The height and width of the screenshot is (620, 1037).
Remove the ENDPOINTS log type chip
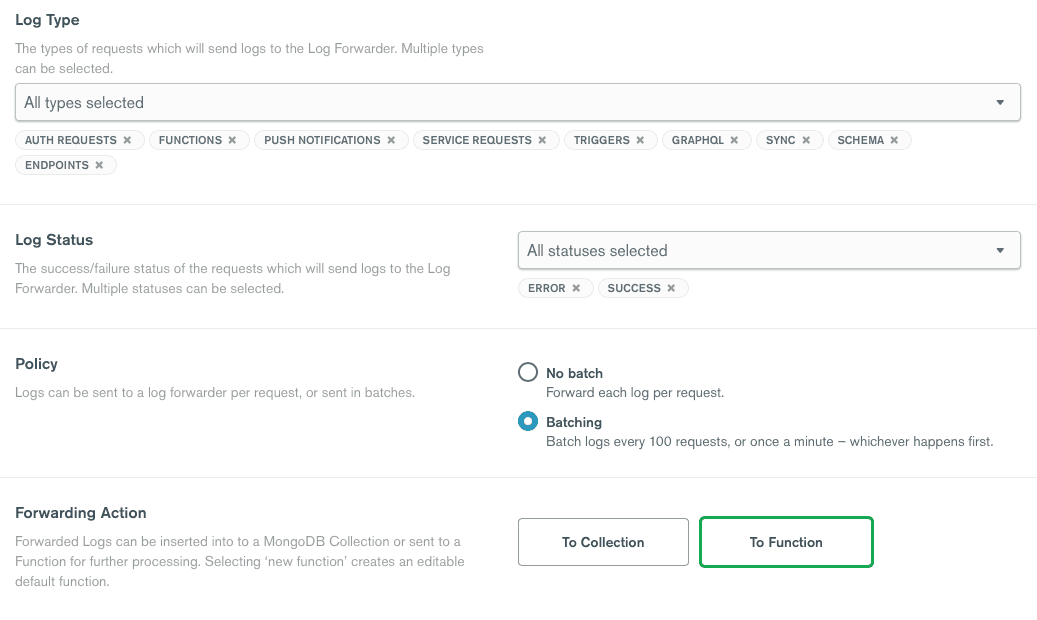click(99, 165)
